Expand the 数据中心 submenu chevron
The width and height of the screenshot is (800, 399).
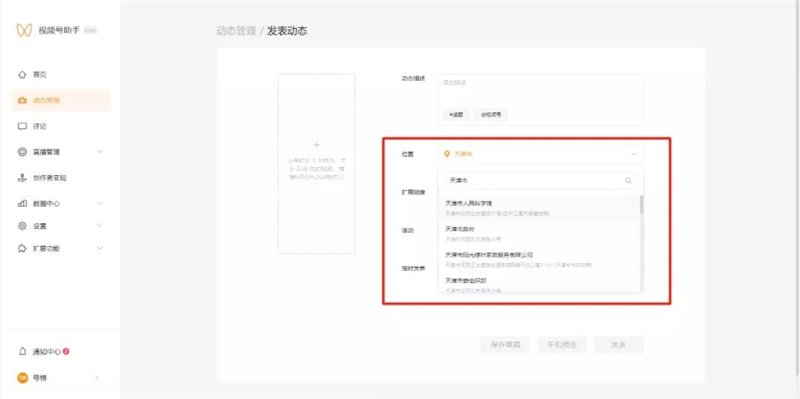(x=99, y=203)
